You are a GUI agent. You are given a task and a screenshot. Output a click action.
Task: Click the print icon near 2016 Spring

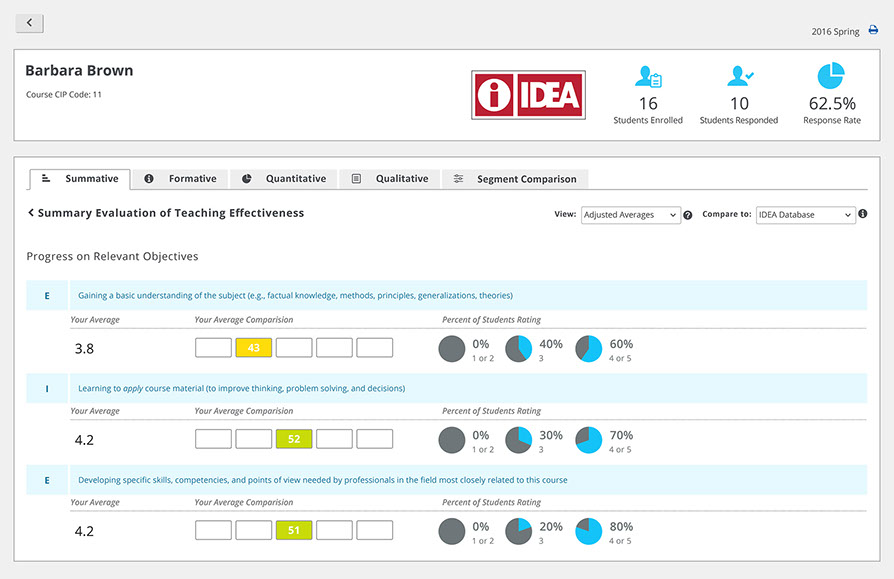873,31
